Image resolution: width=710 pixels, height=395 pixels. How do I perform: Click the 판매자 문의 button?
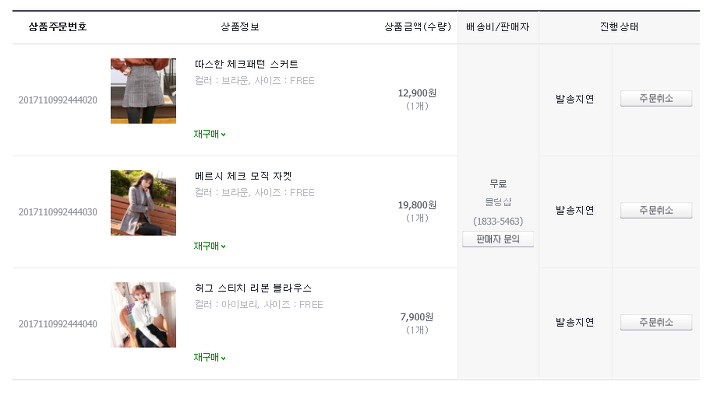pos(498,239)
